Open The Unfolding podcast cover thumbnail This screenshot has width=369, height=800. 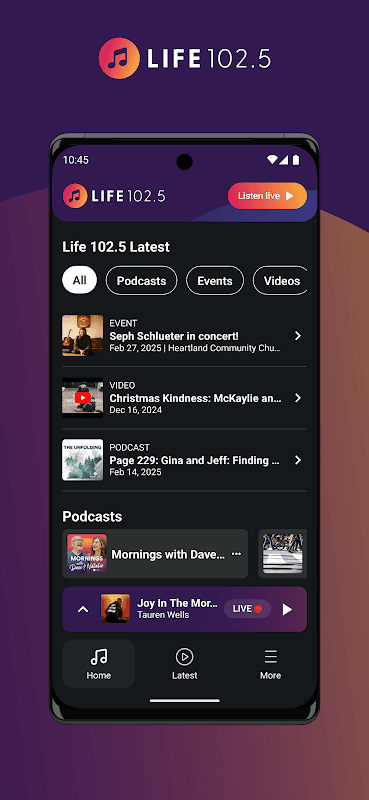coord(83,460)
